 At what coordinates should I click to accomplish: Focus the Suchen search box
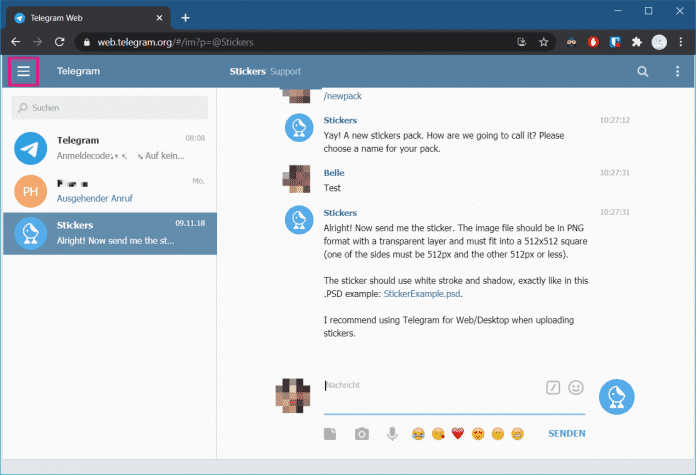coord(110,107)
